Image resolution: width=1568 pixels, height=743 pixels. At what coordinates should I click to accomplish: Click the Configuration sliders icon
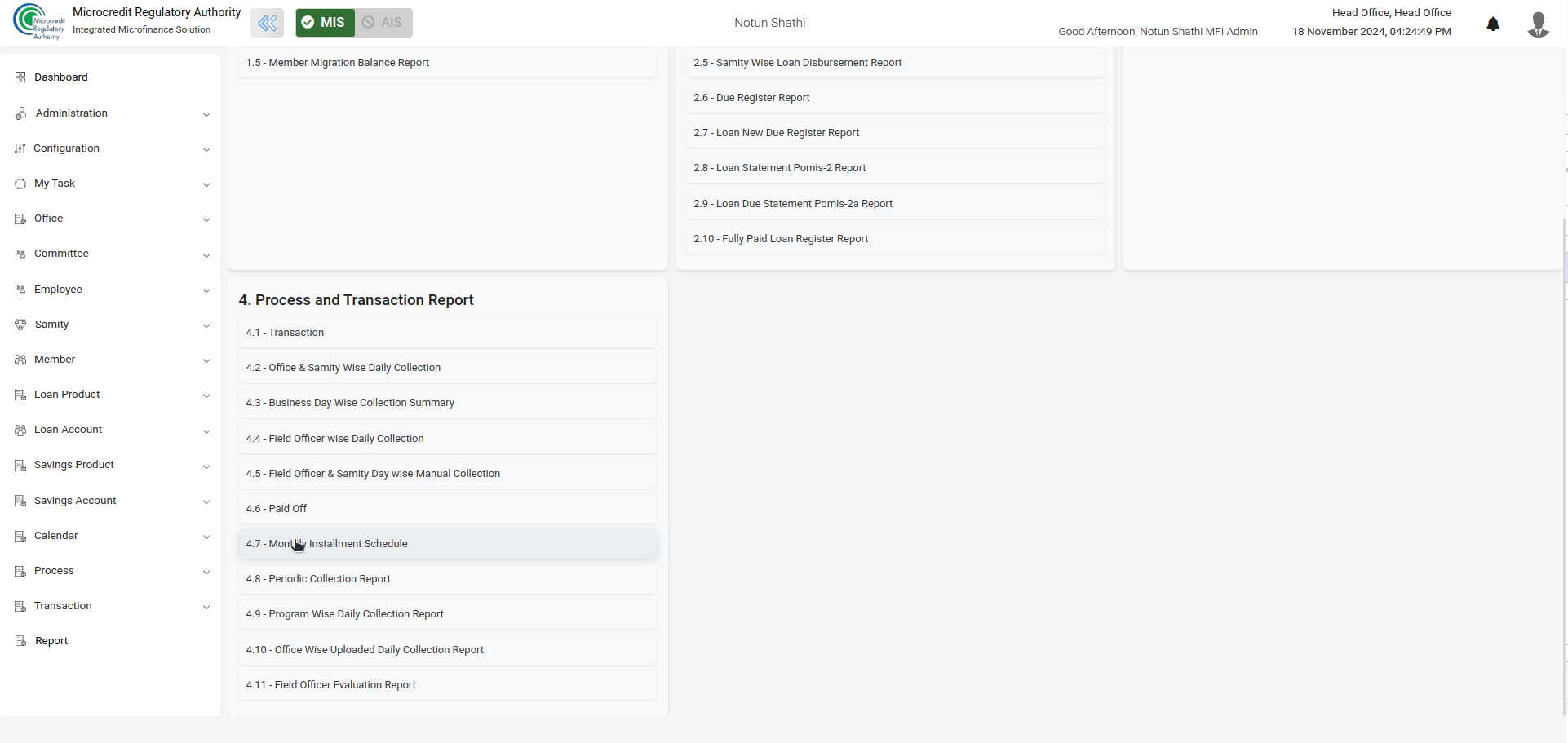[20, 148]
